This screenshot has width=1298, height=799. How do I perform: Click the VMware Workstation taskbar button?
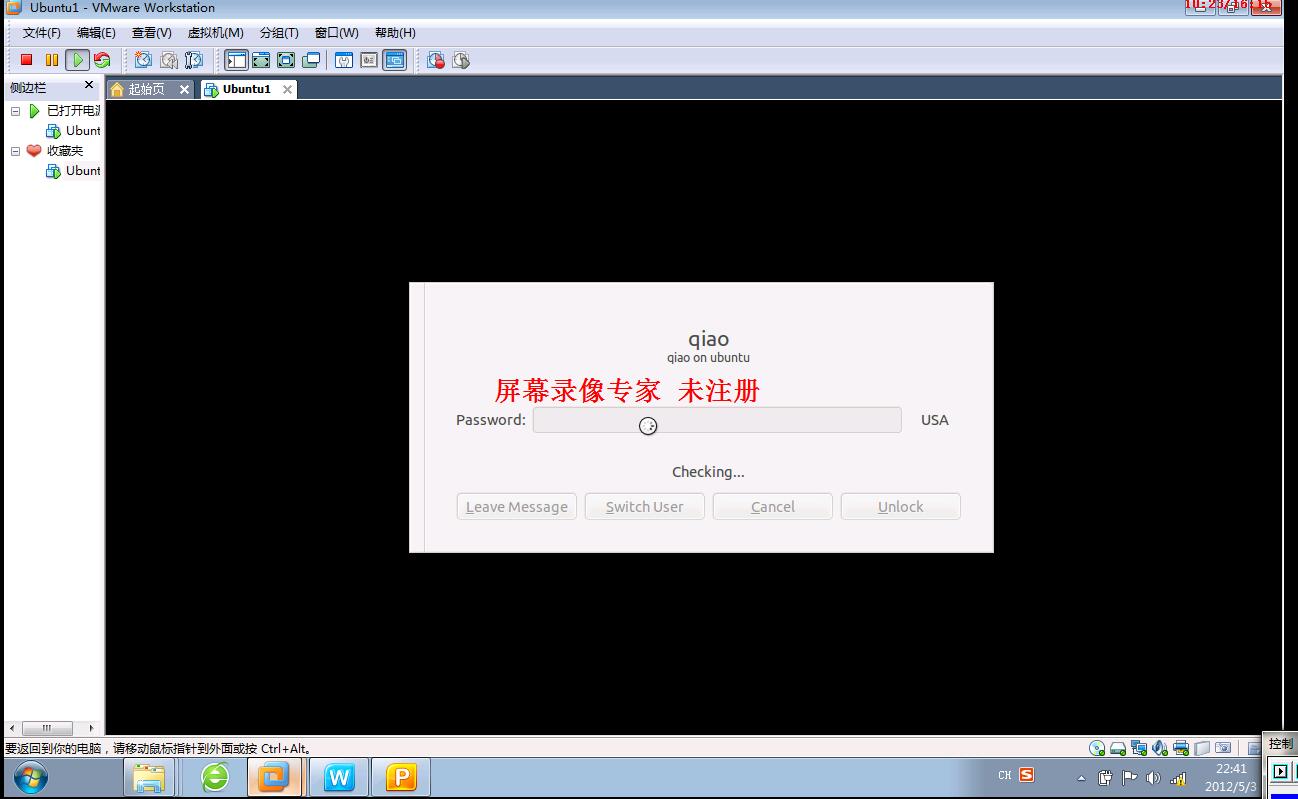[x=275, y=777]
